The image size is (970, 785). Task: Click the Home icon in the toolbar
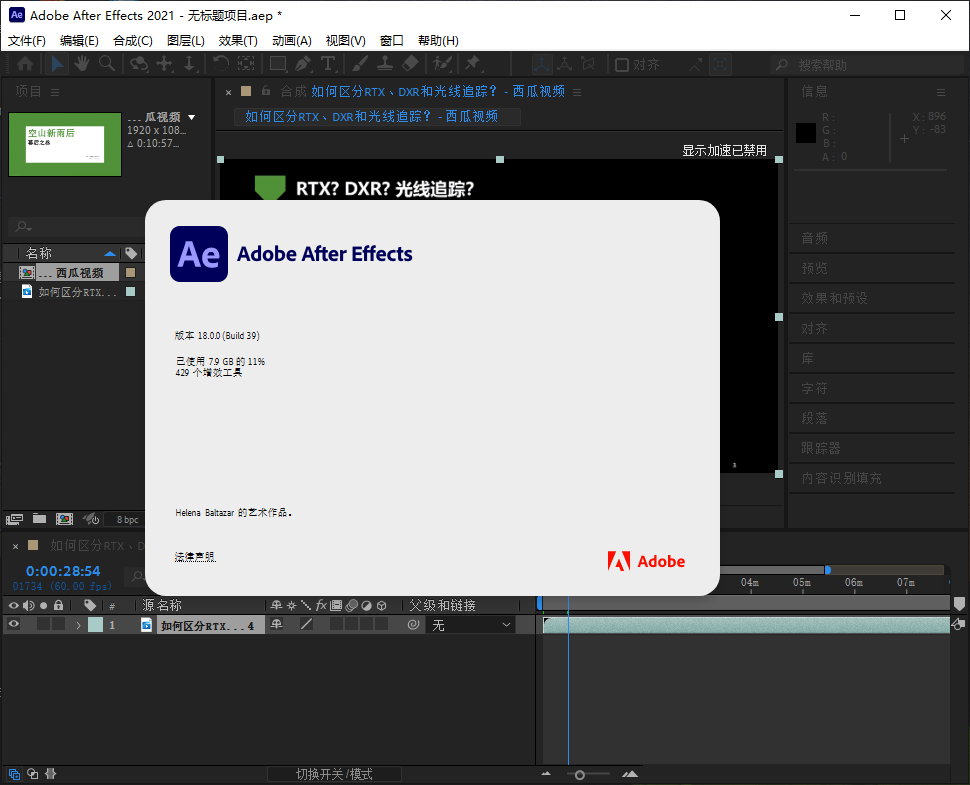(x=25, y=64)
